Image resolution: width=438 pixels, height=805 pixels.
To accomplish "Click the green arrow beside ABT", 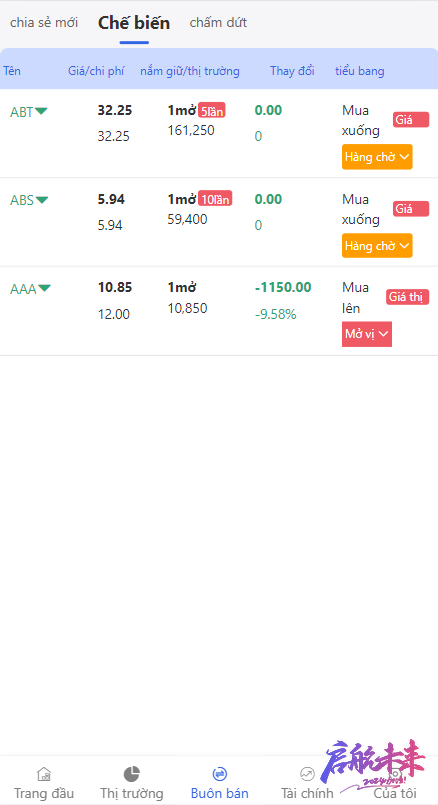I will (x=41, y=111).
